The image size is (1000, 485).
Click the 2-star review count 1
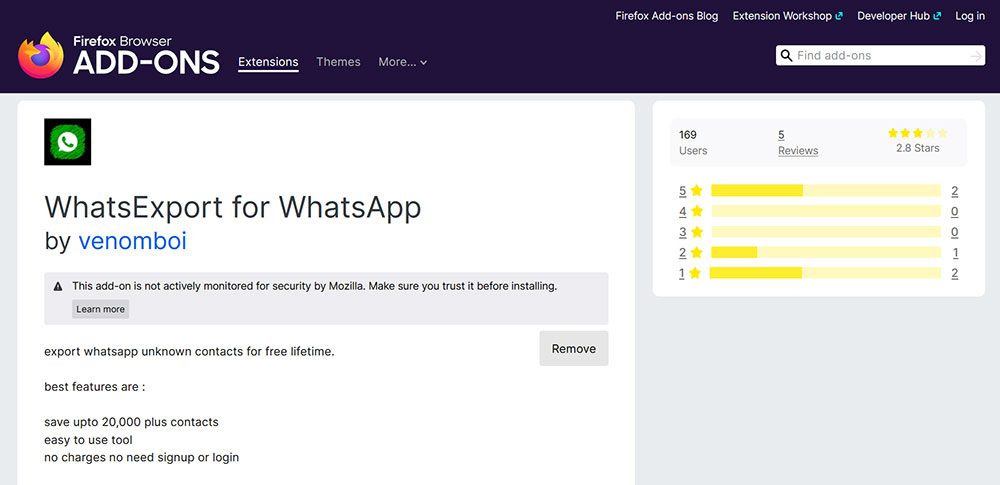click(955, 253)
